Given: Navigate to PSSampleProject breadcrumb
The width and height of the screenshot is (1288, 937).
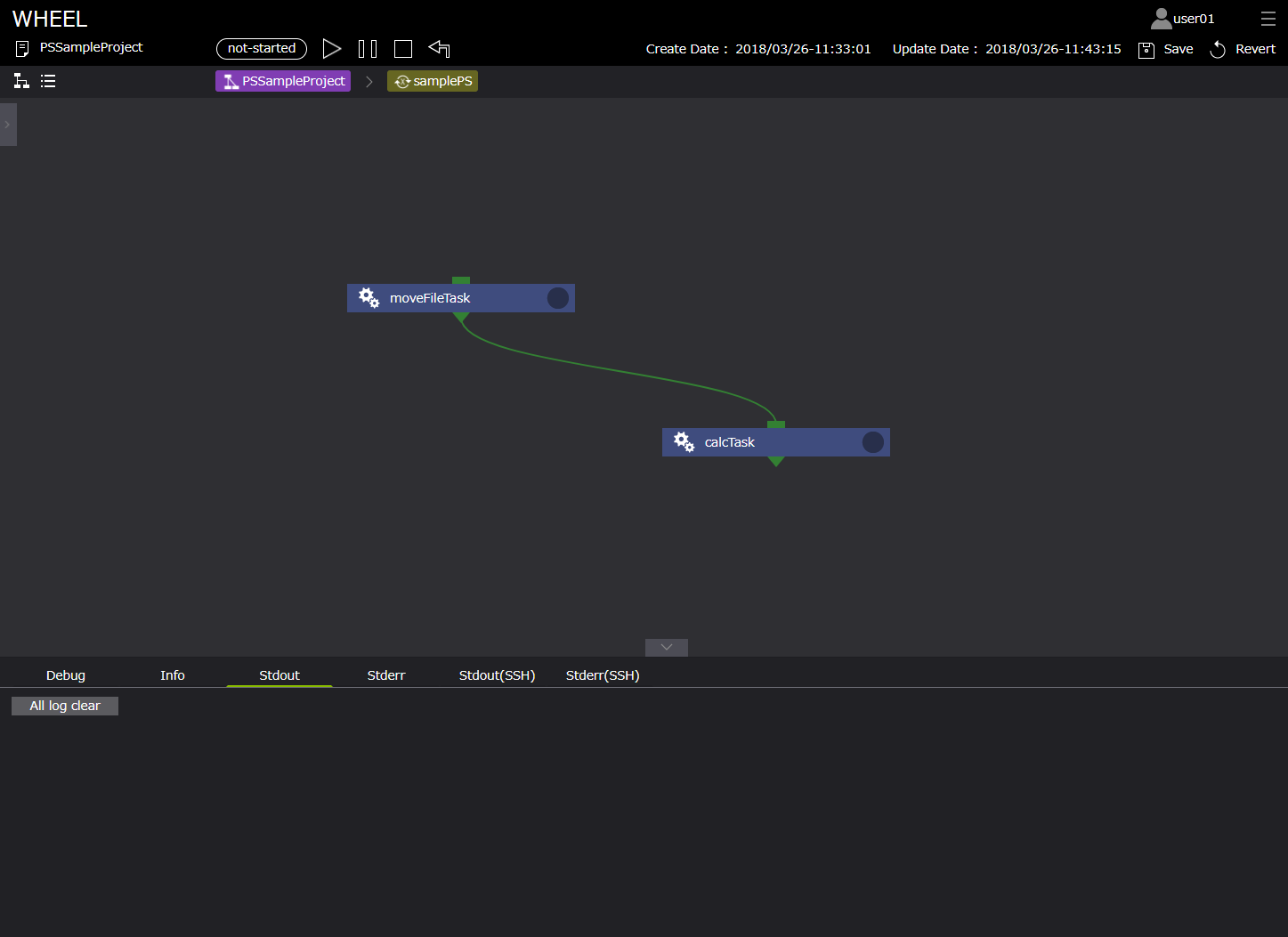Looking at the screenshot, I should pos(283,81).
